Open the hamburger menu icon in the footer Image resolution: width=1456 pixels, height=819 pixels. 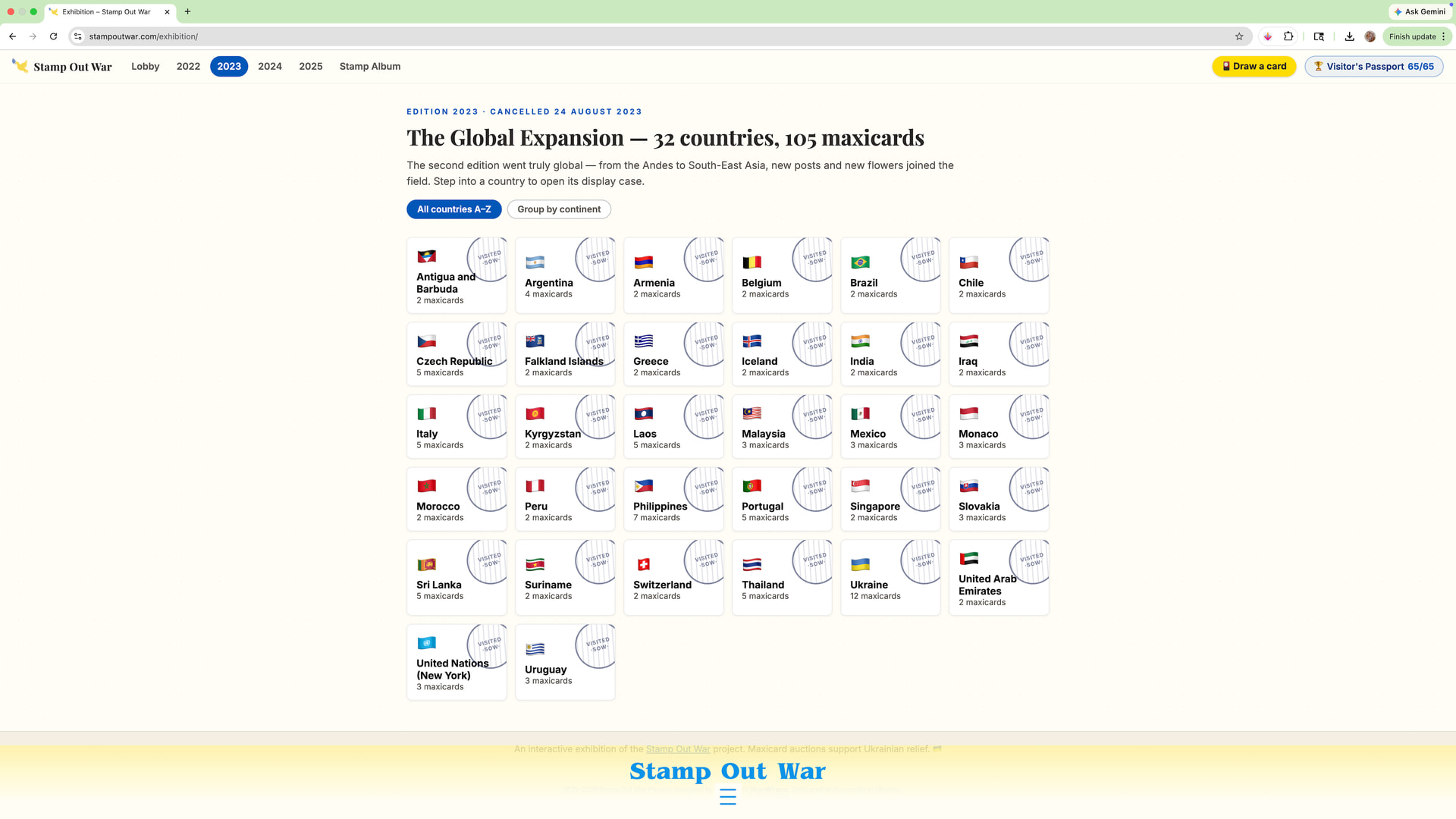coord(727,797)
